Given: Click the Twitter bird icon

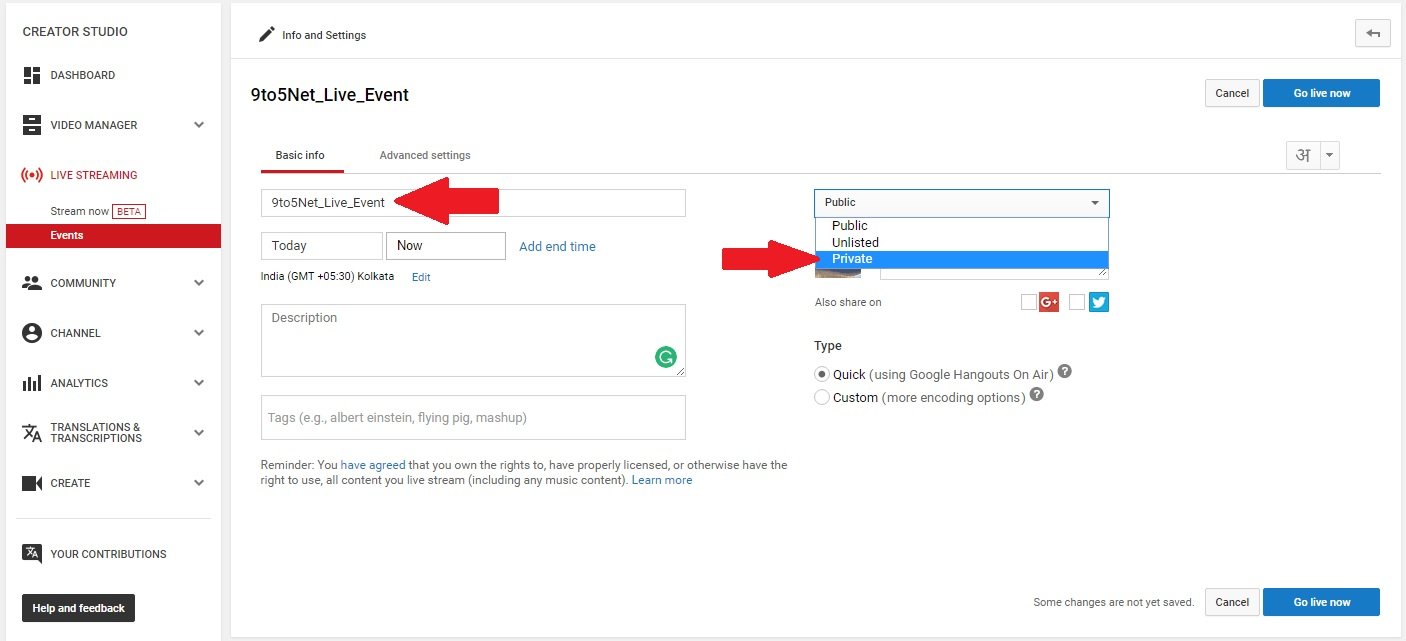Looking at the screenshot, I should pyautogui.click(x=1098, y=302).
